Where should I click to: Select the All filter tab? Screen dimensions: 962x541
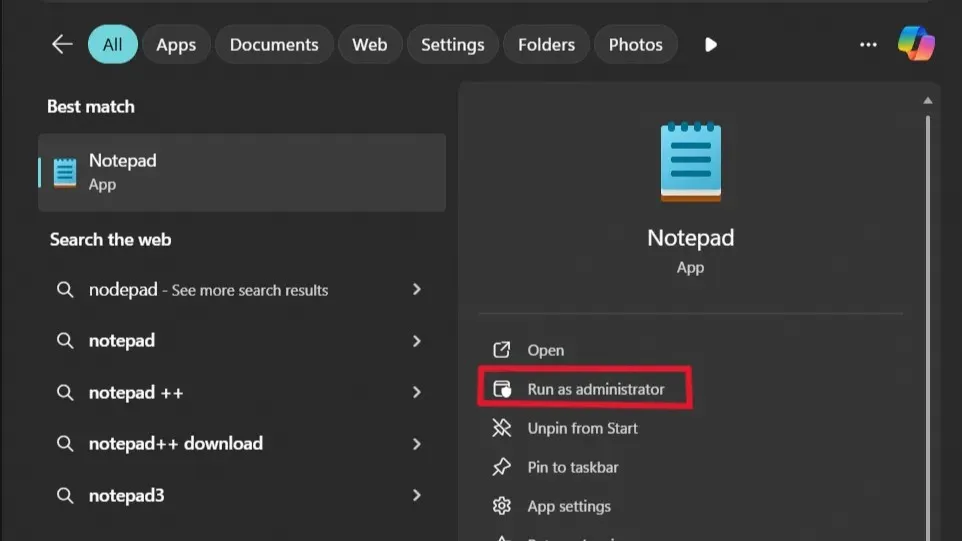pos(112,44)
